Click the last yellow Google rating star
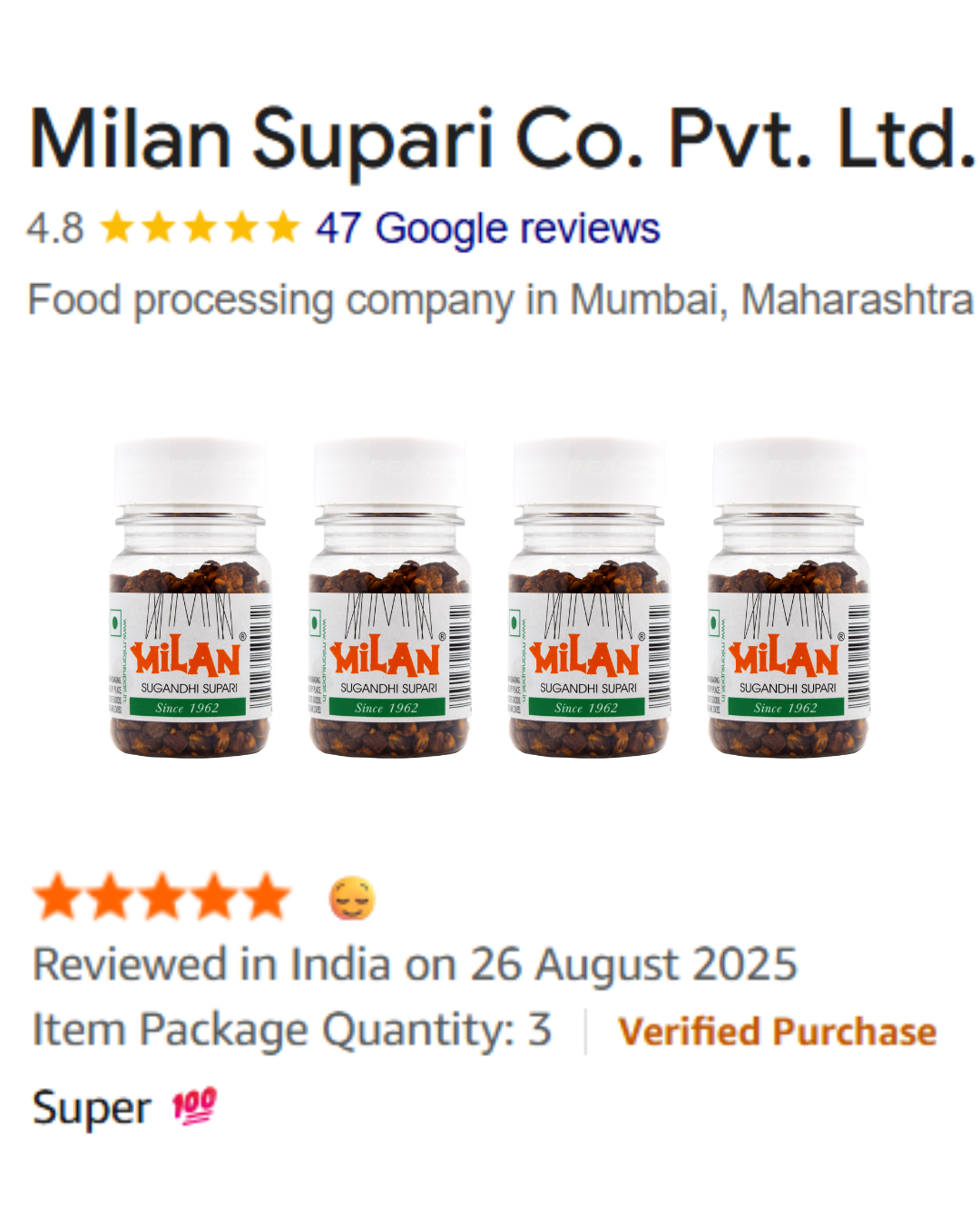Viewport: 980px width, 1225px height. click(x=283, y=227)
